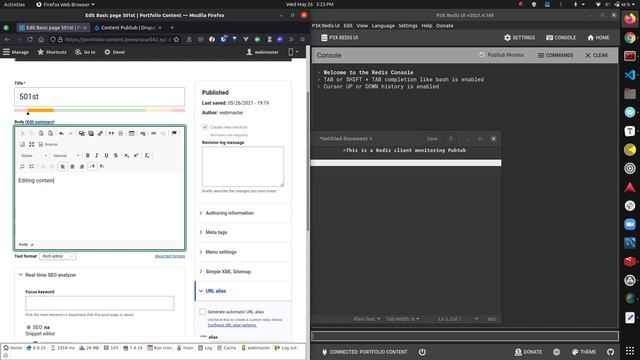Click the CONSOLE button in Redis UI header
The height and width of the screenshot is (360, 640).
pos(561,38)
